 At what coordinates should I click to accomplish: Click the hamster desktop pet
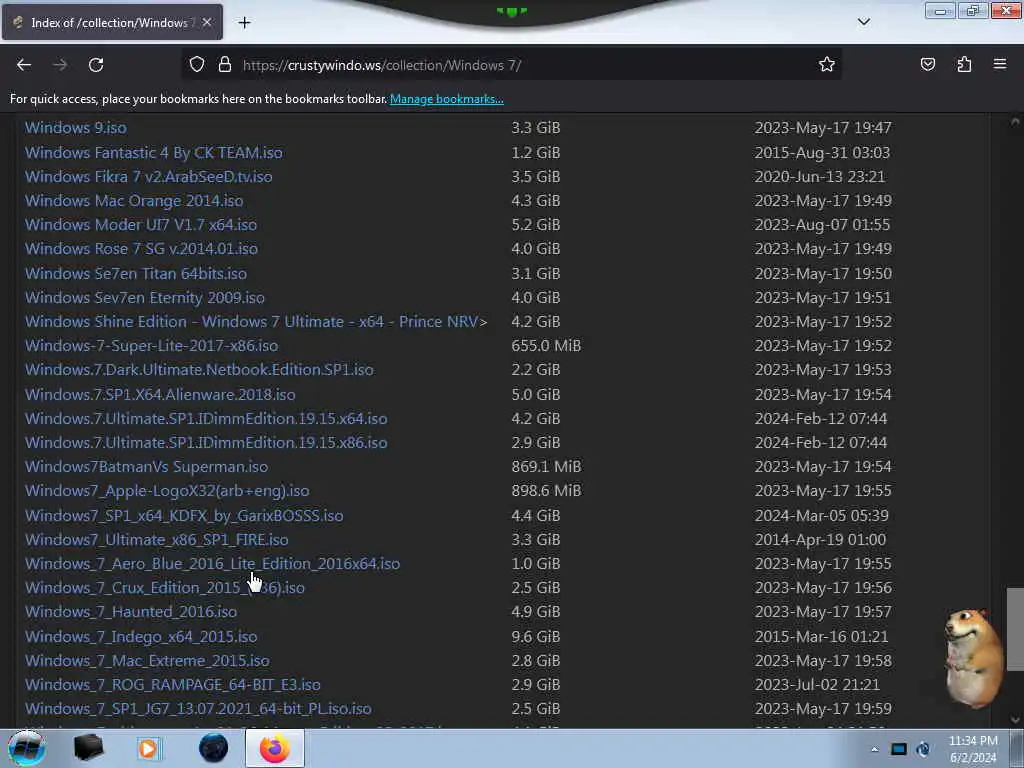(x=973, y=658)
